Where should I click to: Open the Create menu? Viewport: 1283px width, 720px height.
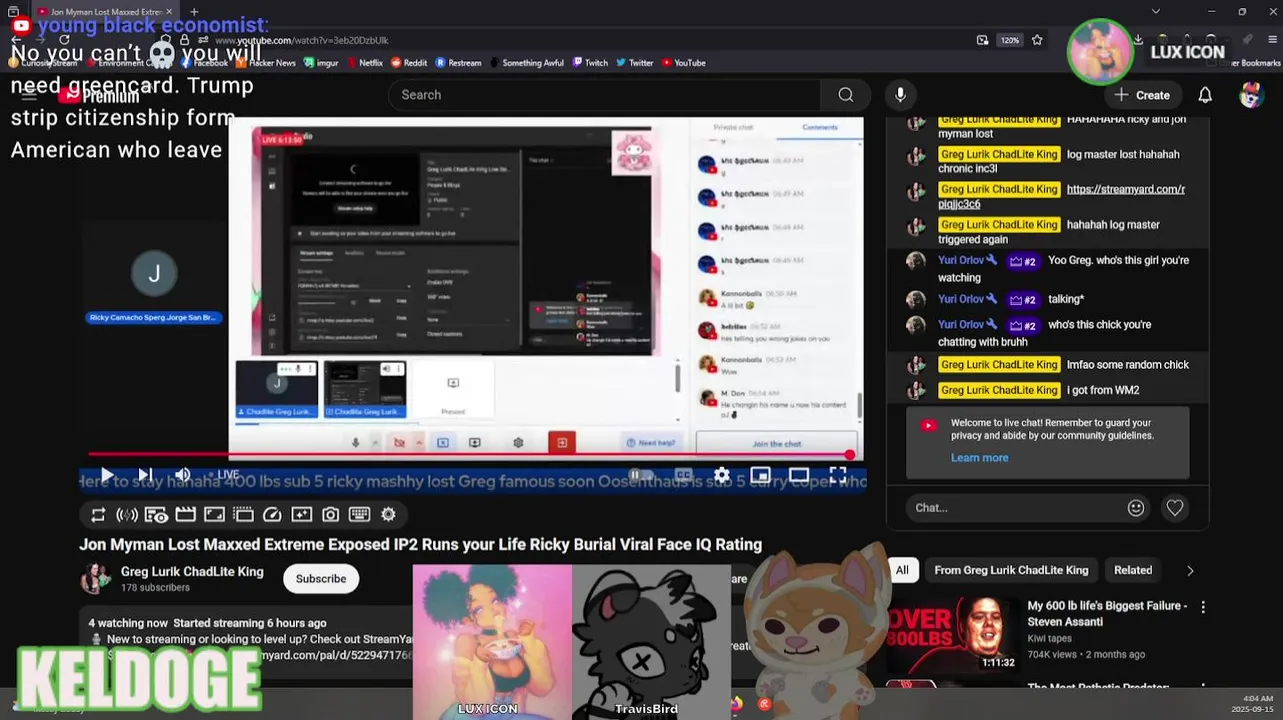pos(1142,95)
